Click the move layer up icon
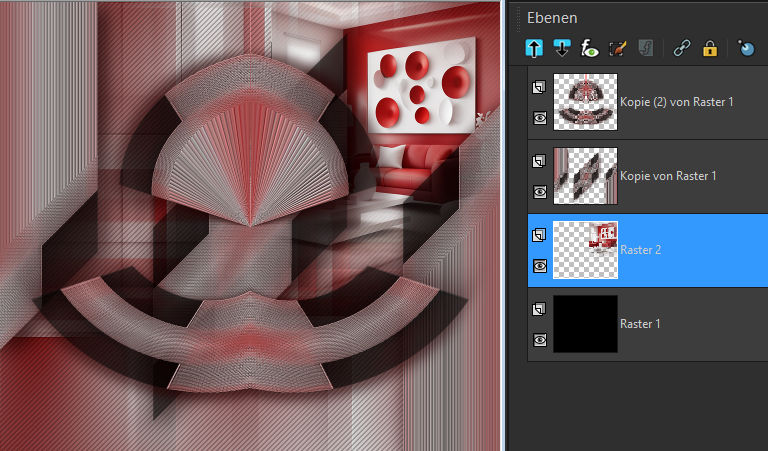Viewport: 768px width, 451px height. tap(534, 48)
